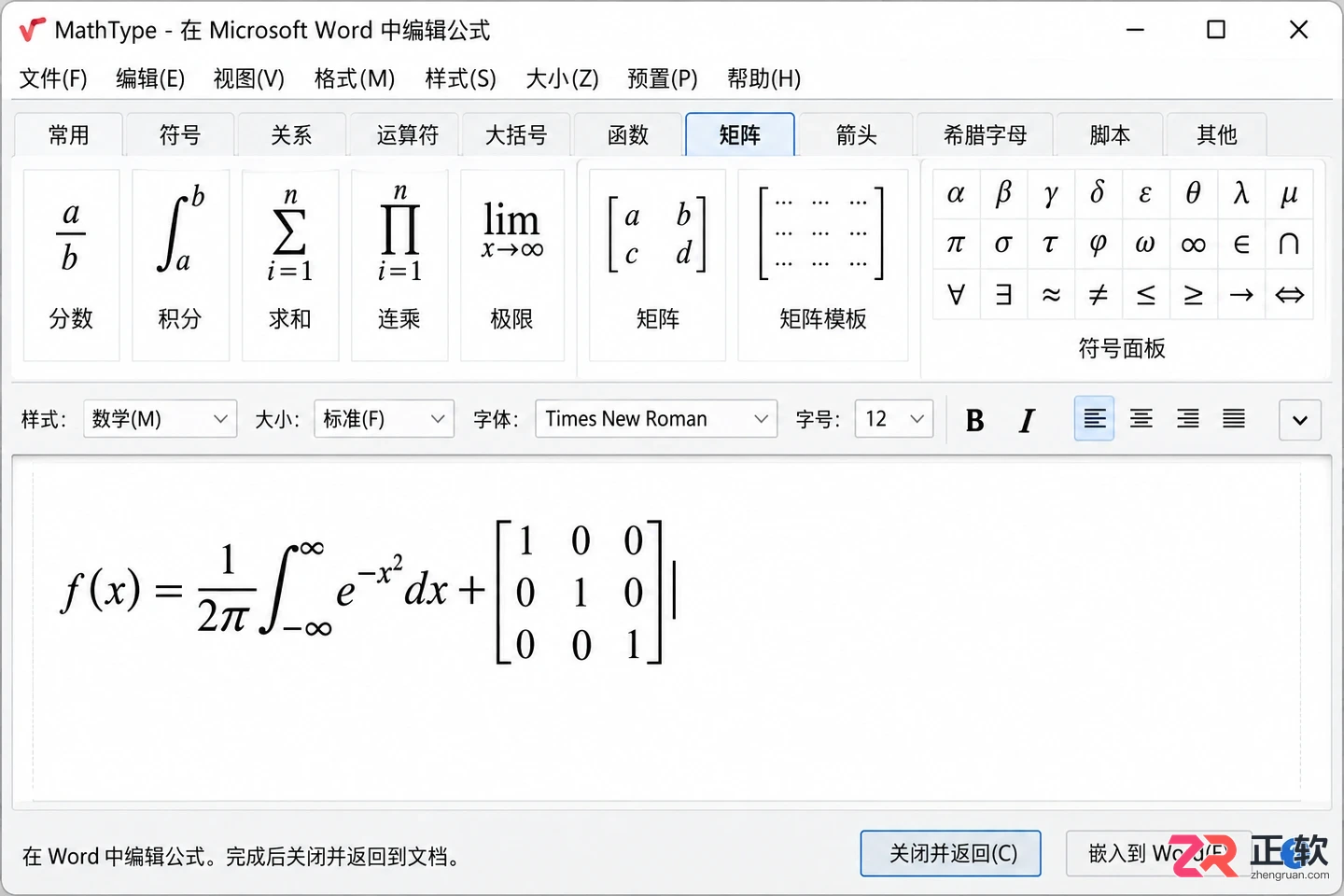
Task: Set alignment to center
Action: pyautogui.click(x=1141, y=419)
